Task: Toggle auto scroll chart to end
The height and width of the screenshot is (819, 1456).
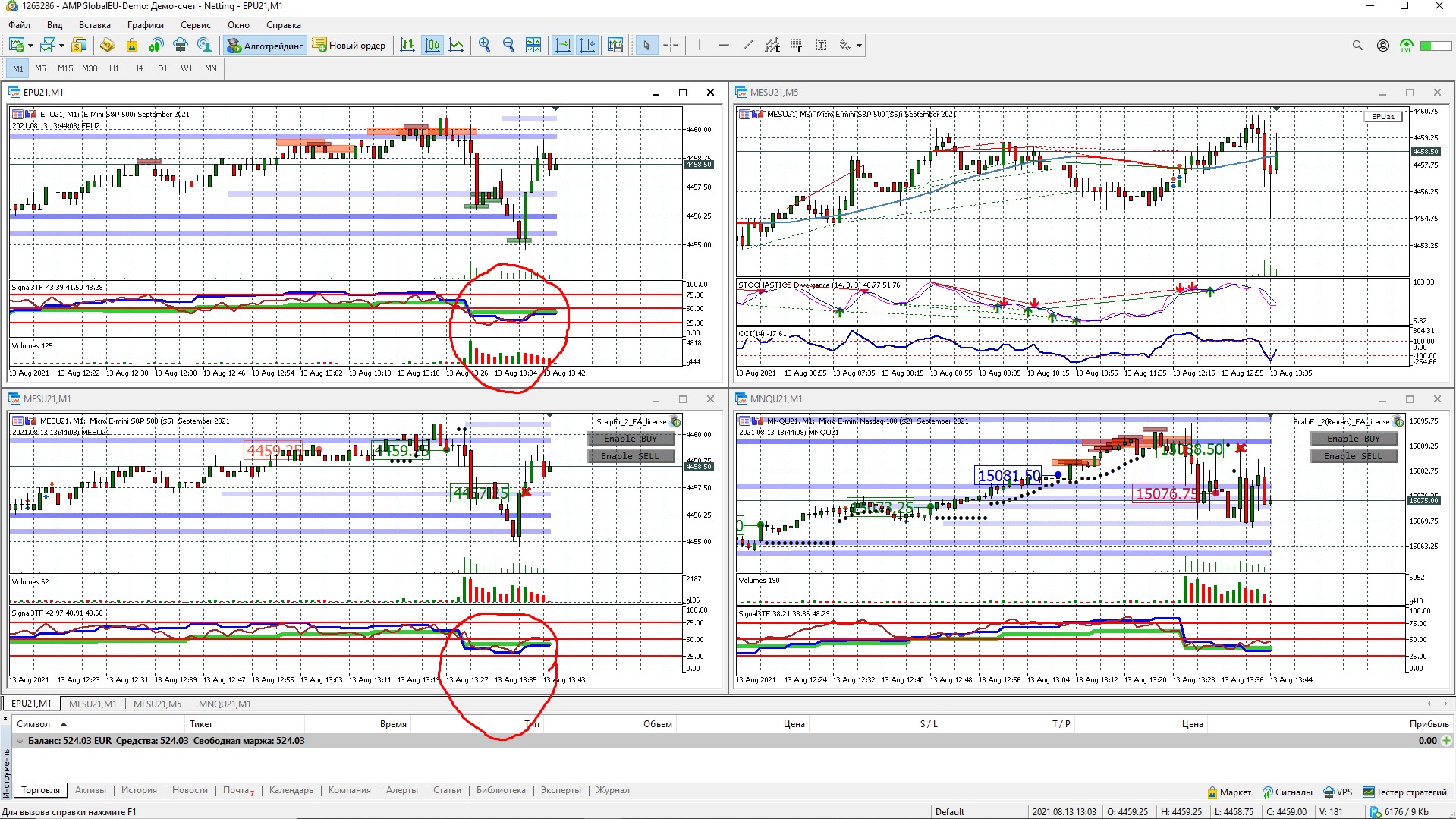Action: 563,46
